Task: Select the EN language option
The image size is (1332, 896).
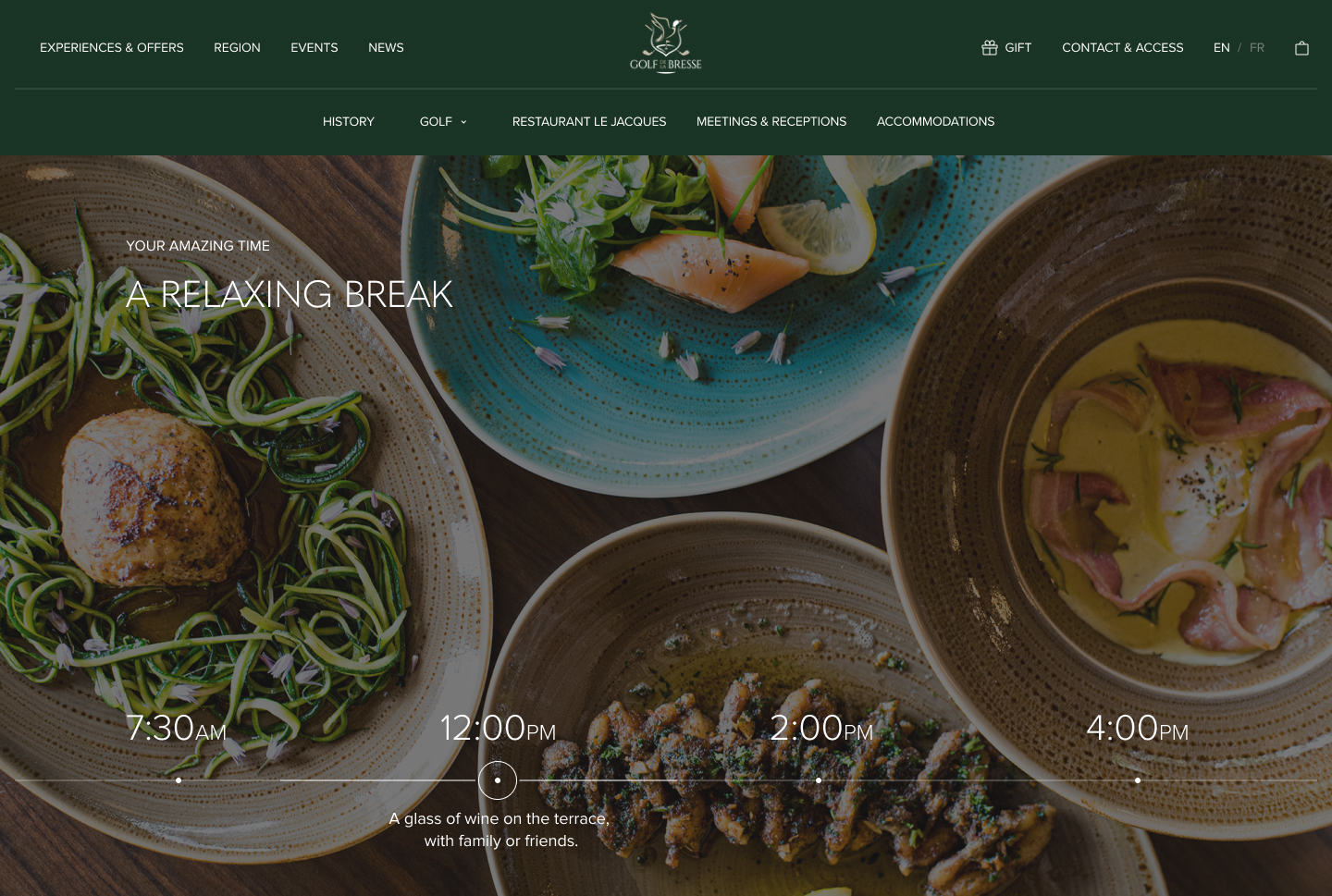Action: tap(1221, 47)
